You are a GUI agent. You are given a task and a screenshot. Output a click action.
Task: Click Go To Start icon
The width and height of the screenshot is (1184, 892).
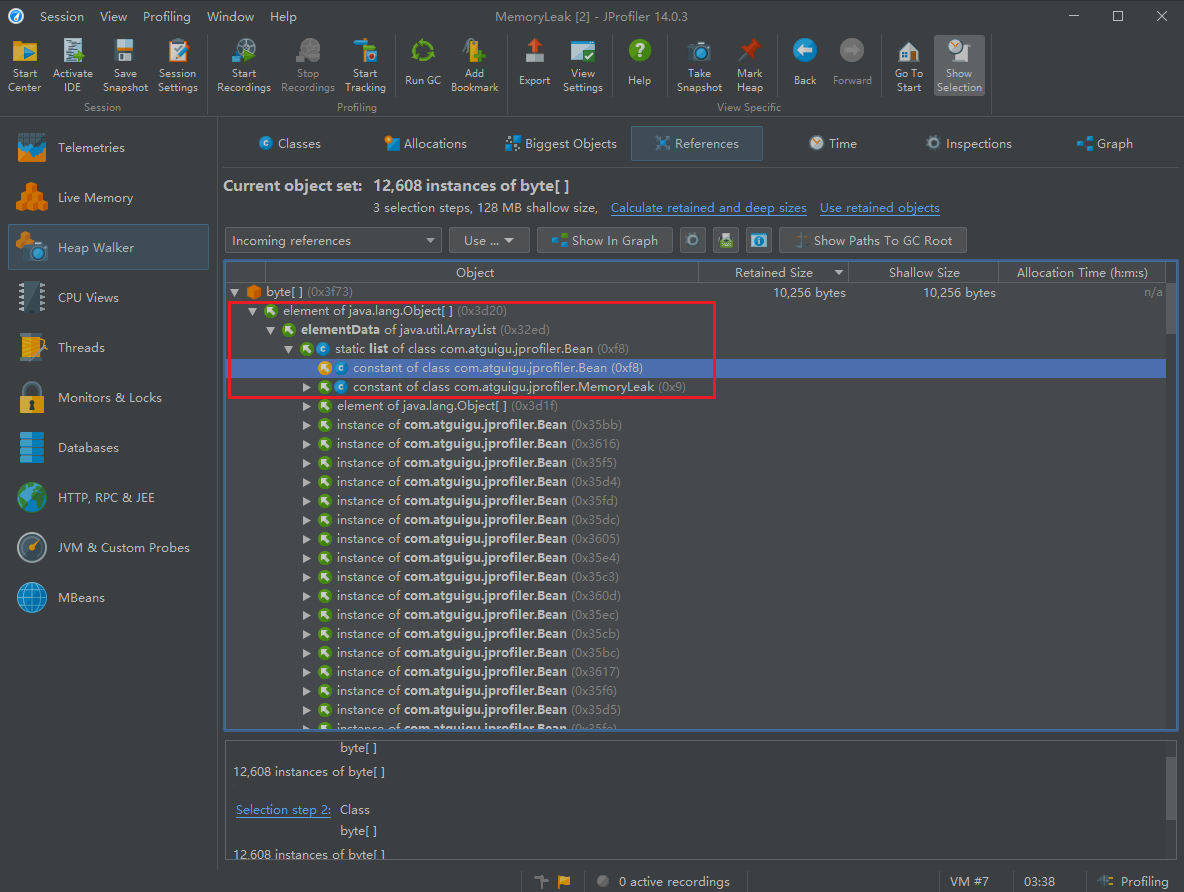909,66
